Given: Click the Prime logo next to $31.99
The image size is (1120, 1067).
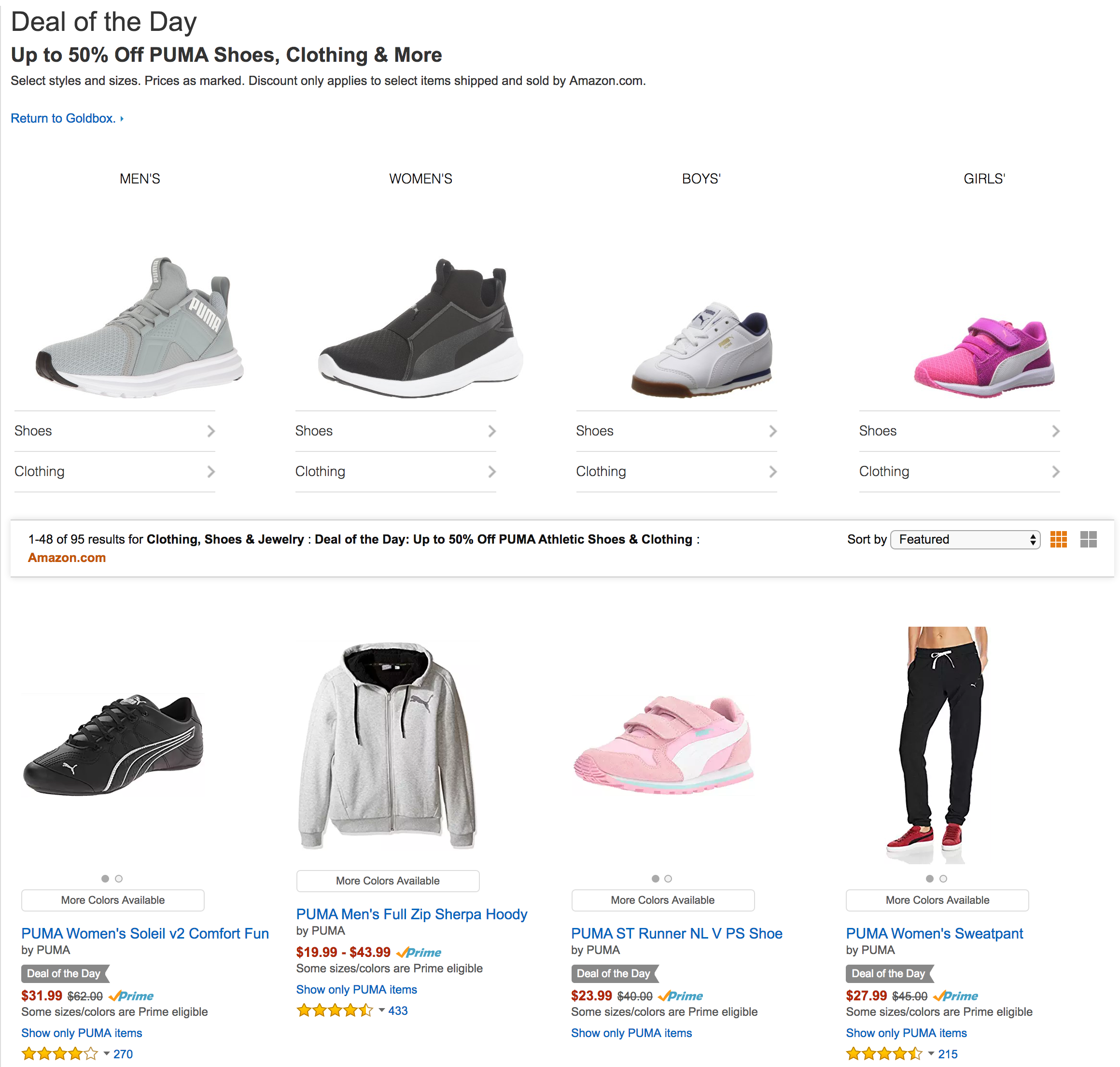Looking at the screenshot, I should pyautogui.click(x=130, y=996).
